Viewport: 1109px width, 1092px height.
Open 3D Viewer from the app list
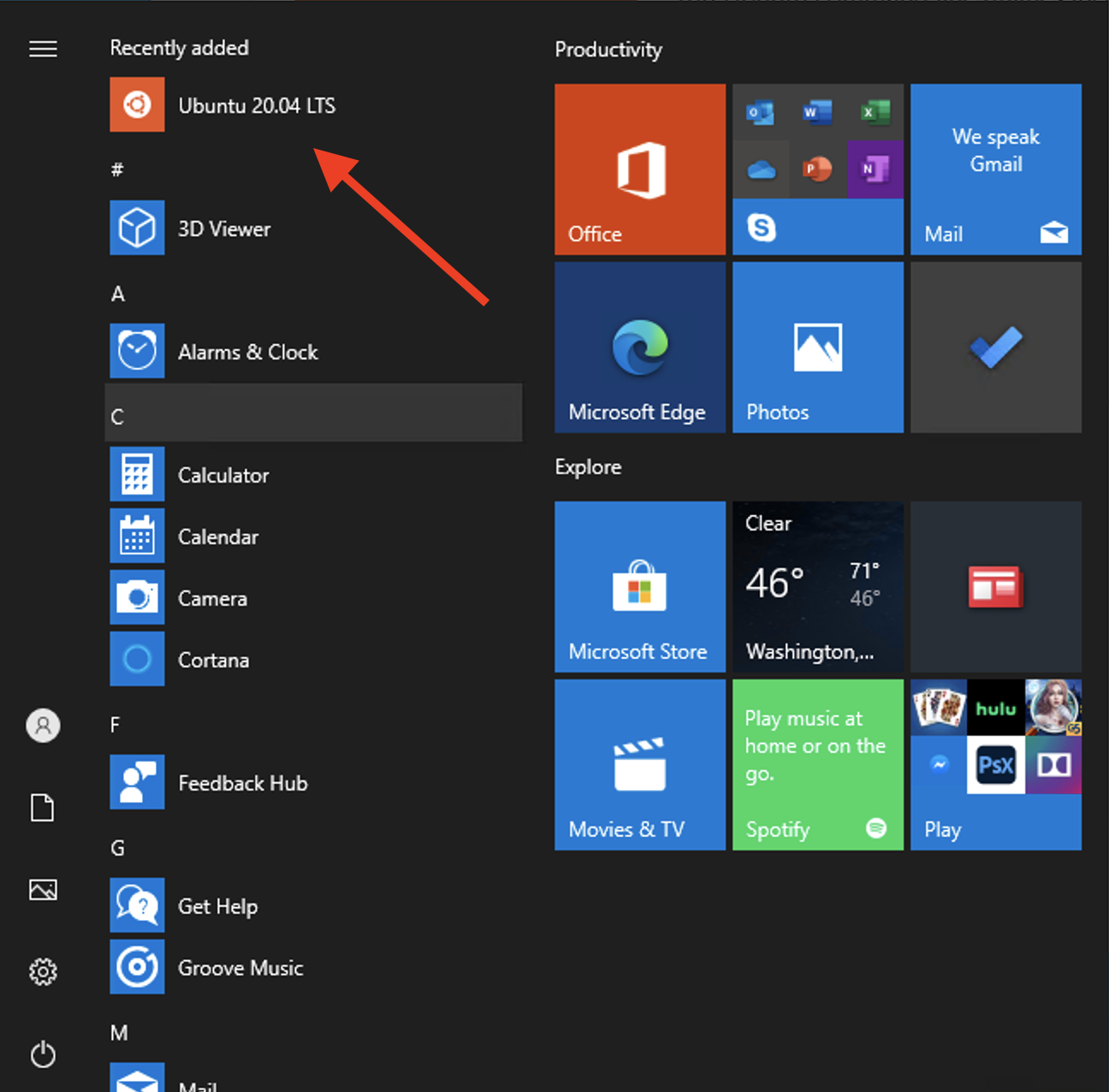pos(313,228)
